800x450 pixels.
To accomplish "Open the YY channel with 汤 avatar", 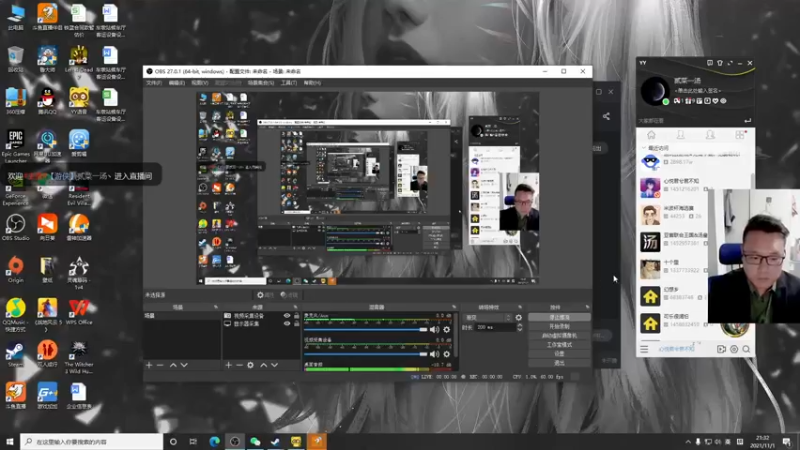I will click(x=650, y=242).
